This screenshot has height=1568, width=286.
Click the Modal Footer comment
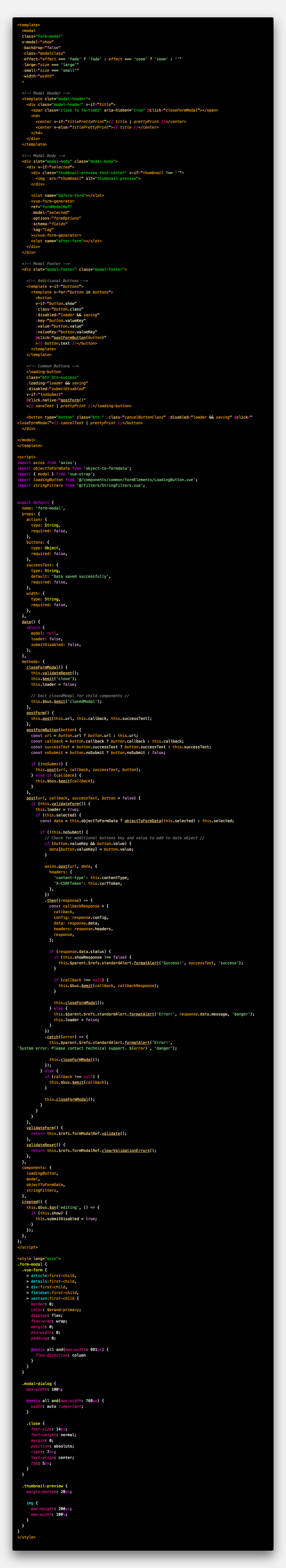click(x=46, y=263)
